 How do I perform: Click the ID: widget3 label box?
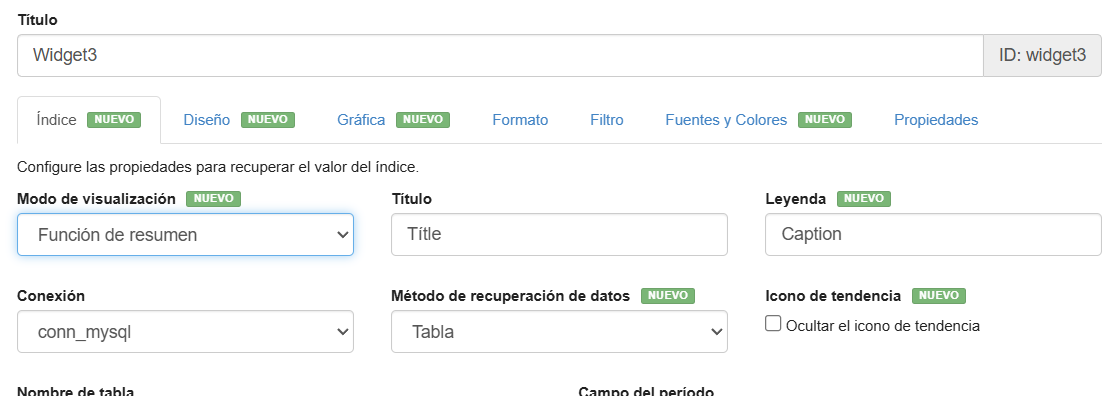[x=1042, y=55]
